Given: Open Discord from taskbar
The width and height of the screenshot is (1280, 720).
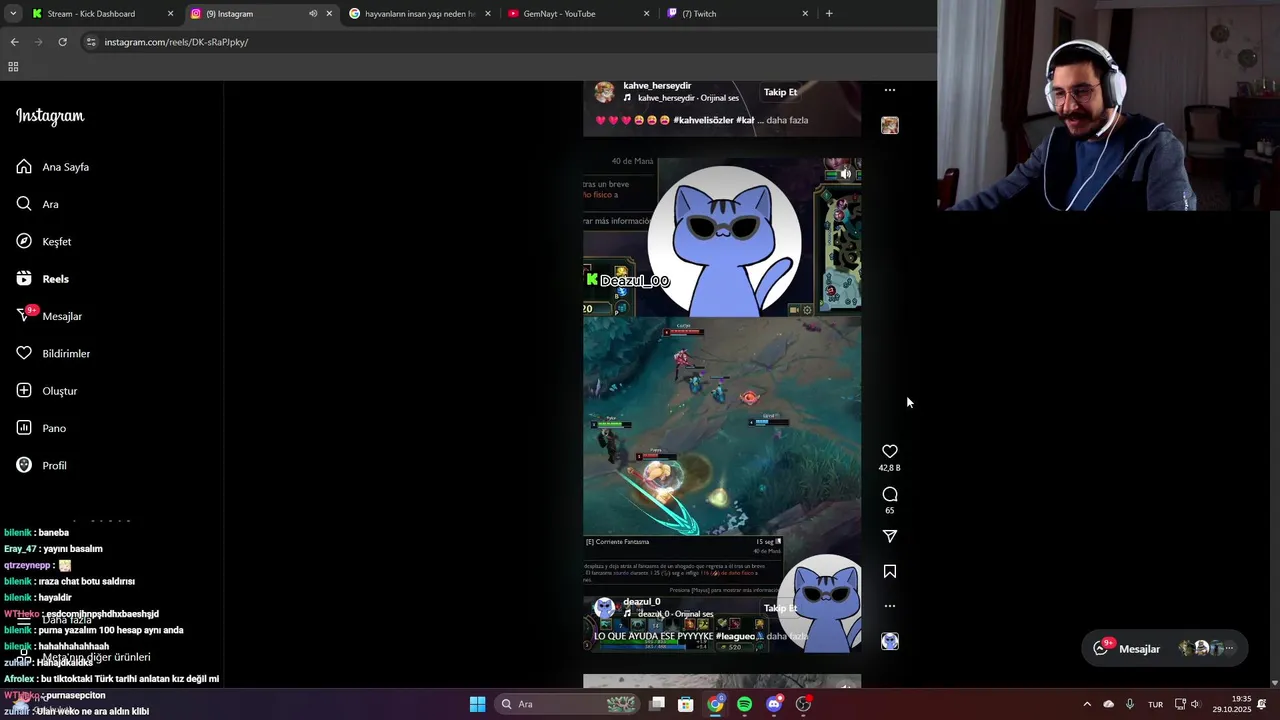Looking at the screenshot, I should tap(774, 704).
